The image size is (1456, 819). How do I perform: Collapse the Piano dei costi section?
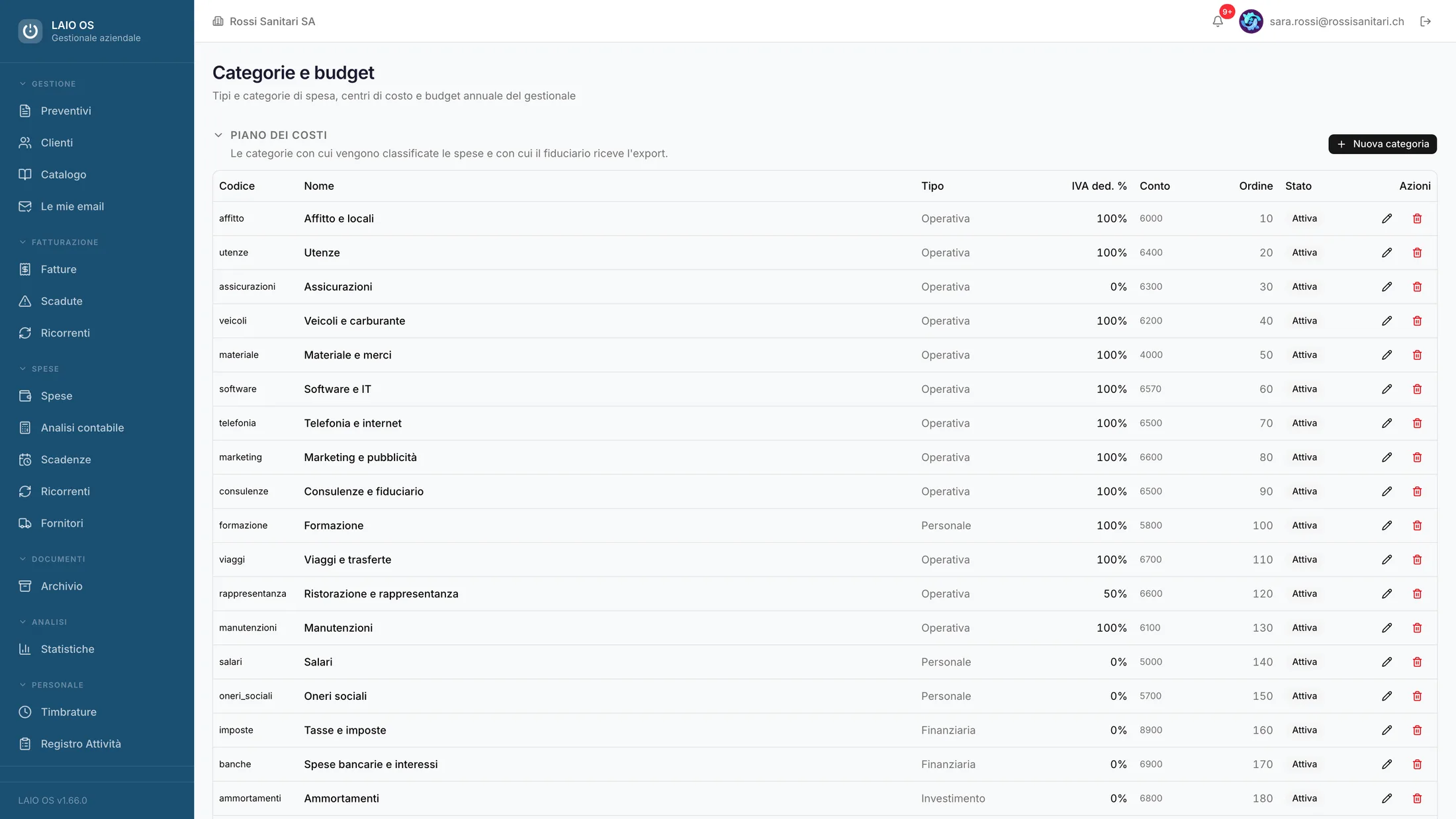tap(218, 135)
